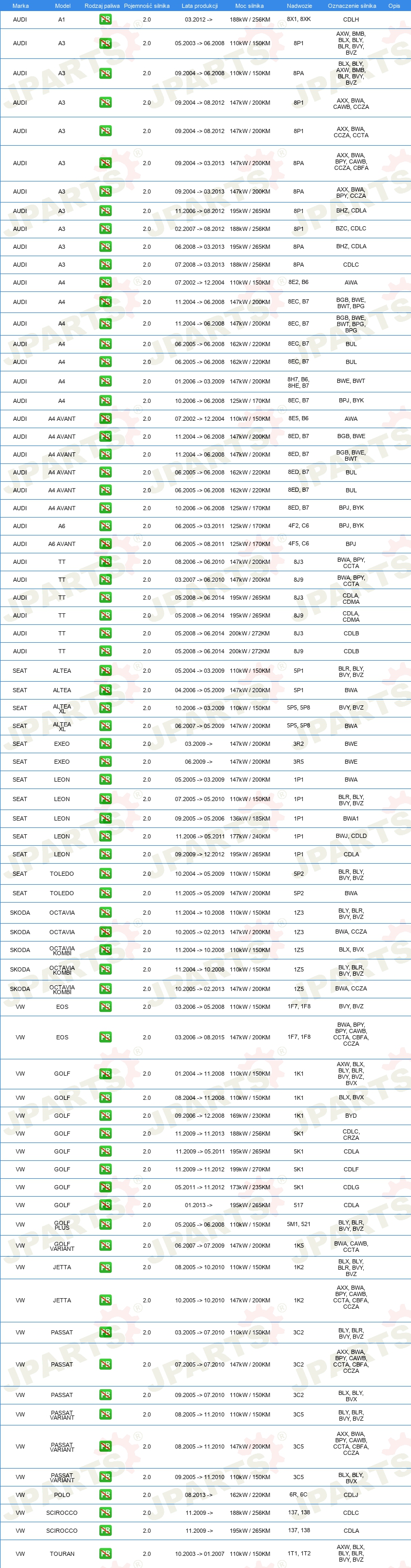Click the fuel icon in the SEAT EXEO 3R5 row
The width and height of the screenshot is (411, 1568).
tap(105, 762)
